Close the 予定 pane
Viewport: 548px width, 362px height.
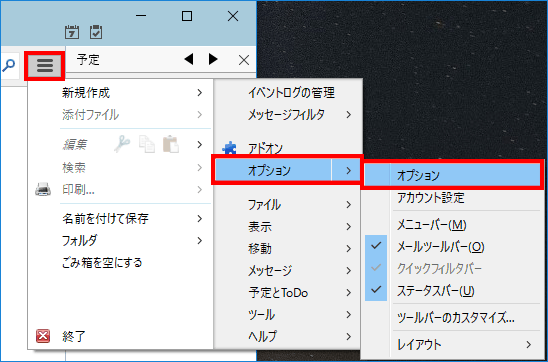(244, 60)
